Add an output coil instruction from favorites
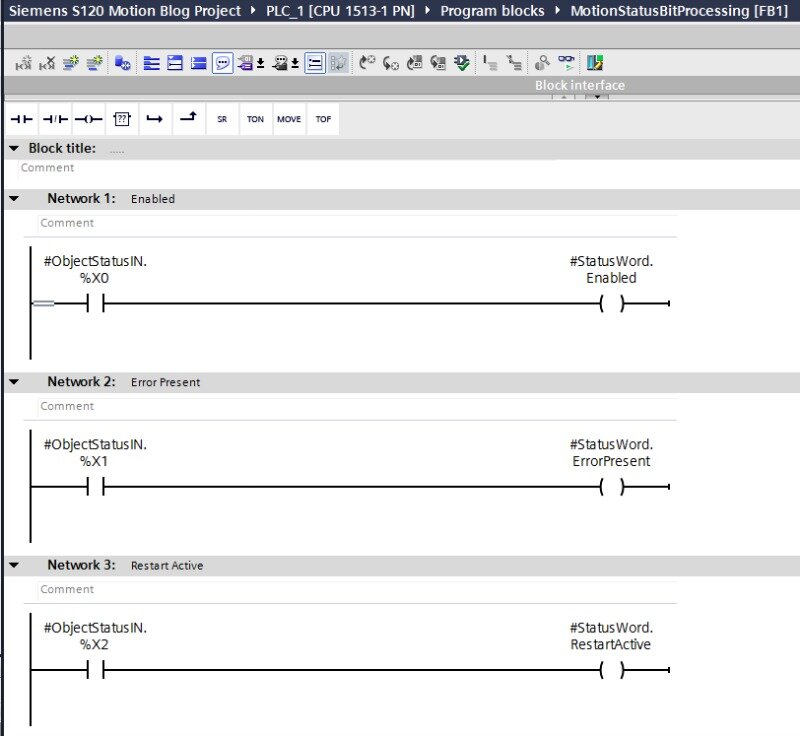This screenshot has width=800, height=736. (x=88, y=119)
